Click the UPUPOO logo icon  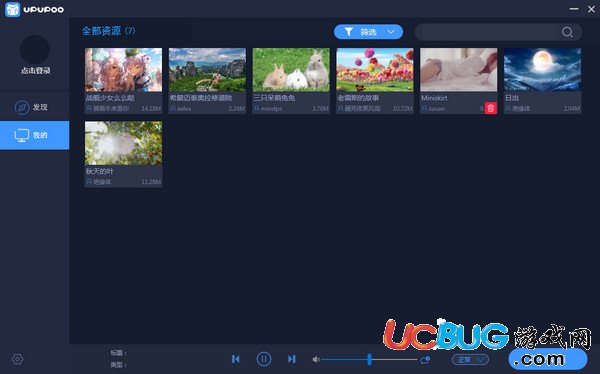(x=12, y=9)
